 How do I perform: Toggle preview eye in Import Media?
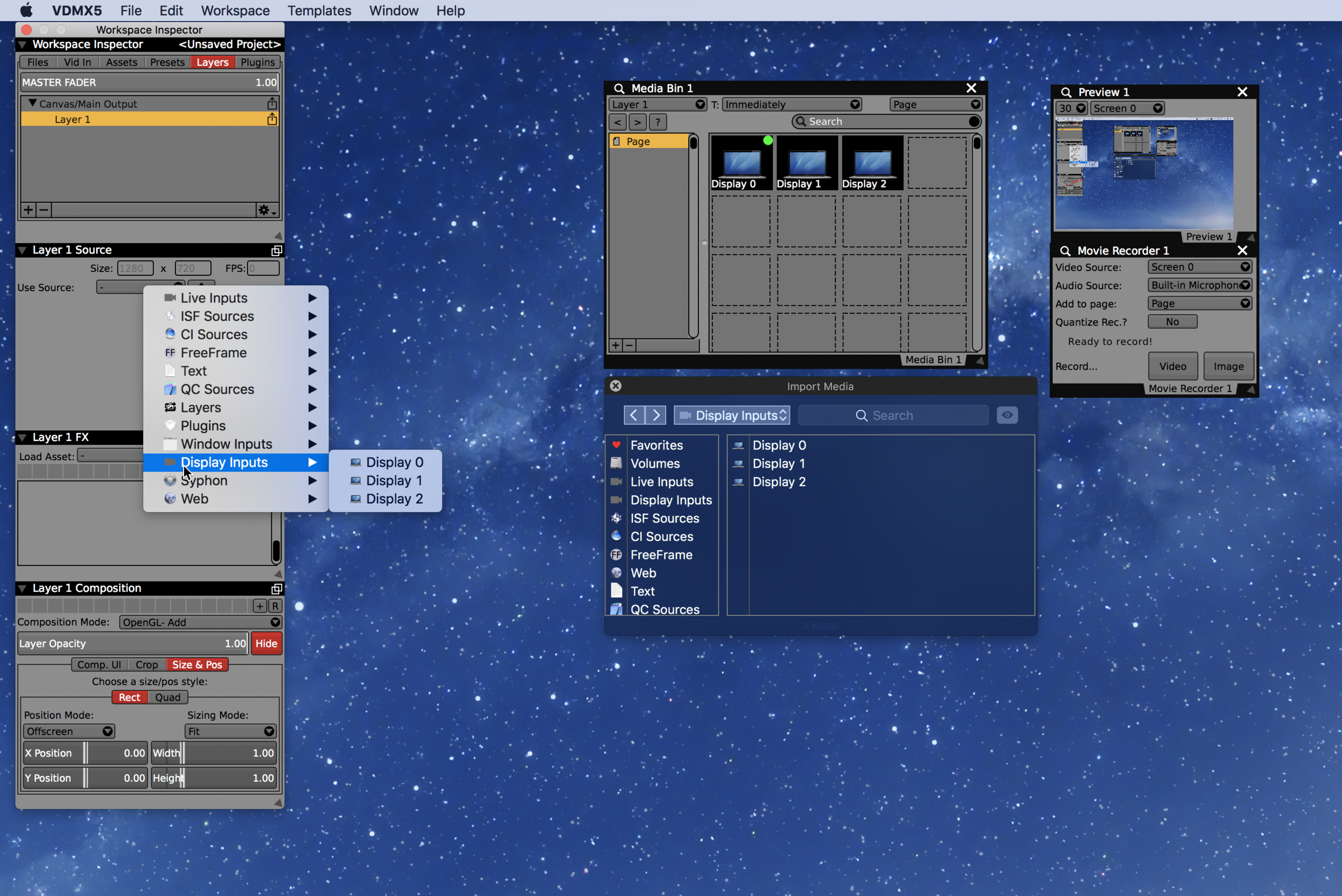click(x=1007, y=415)
